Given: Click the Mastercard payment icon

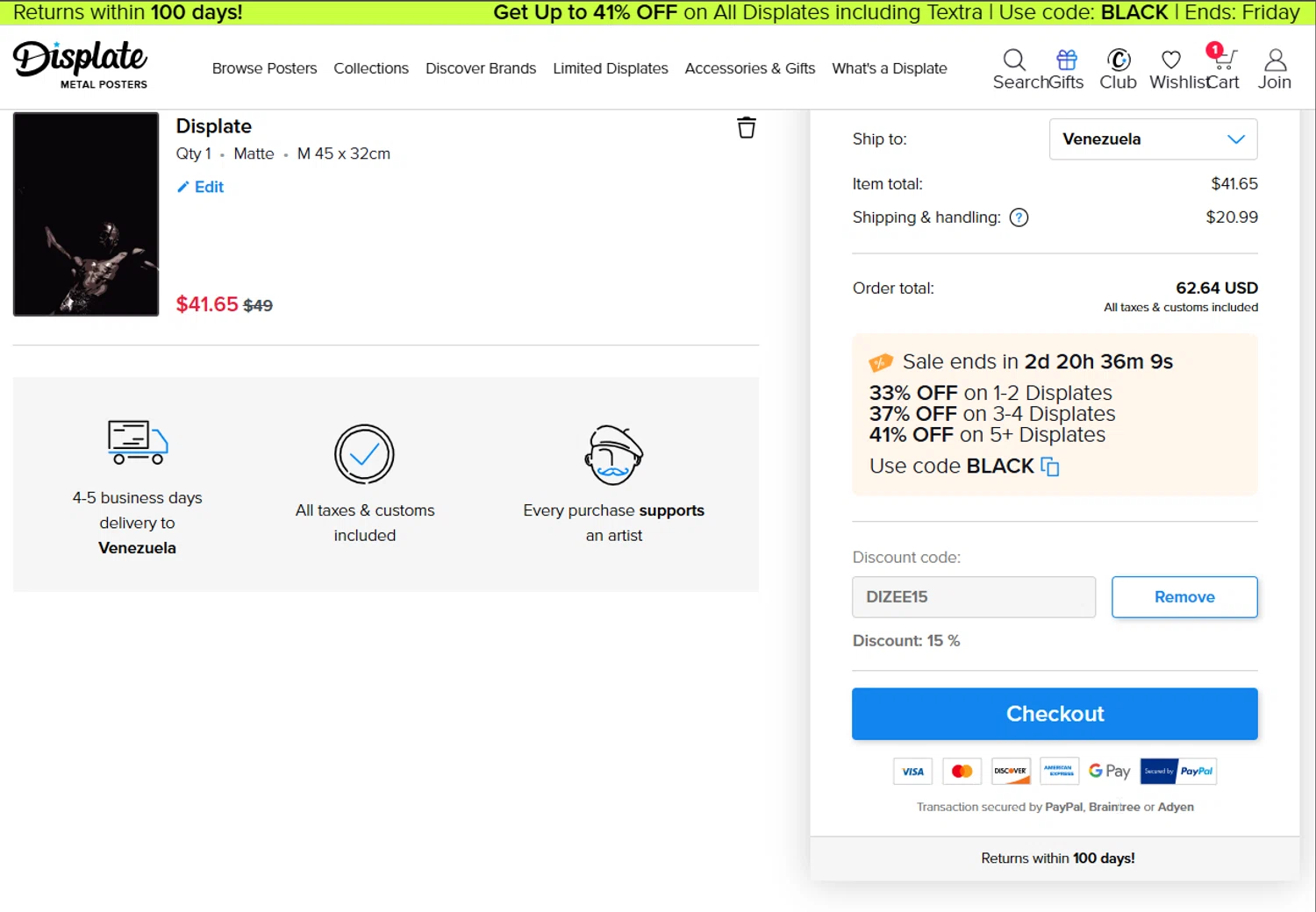Looking at the screenshot, I should click(962, 772).
